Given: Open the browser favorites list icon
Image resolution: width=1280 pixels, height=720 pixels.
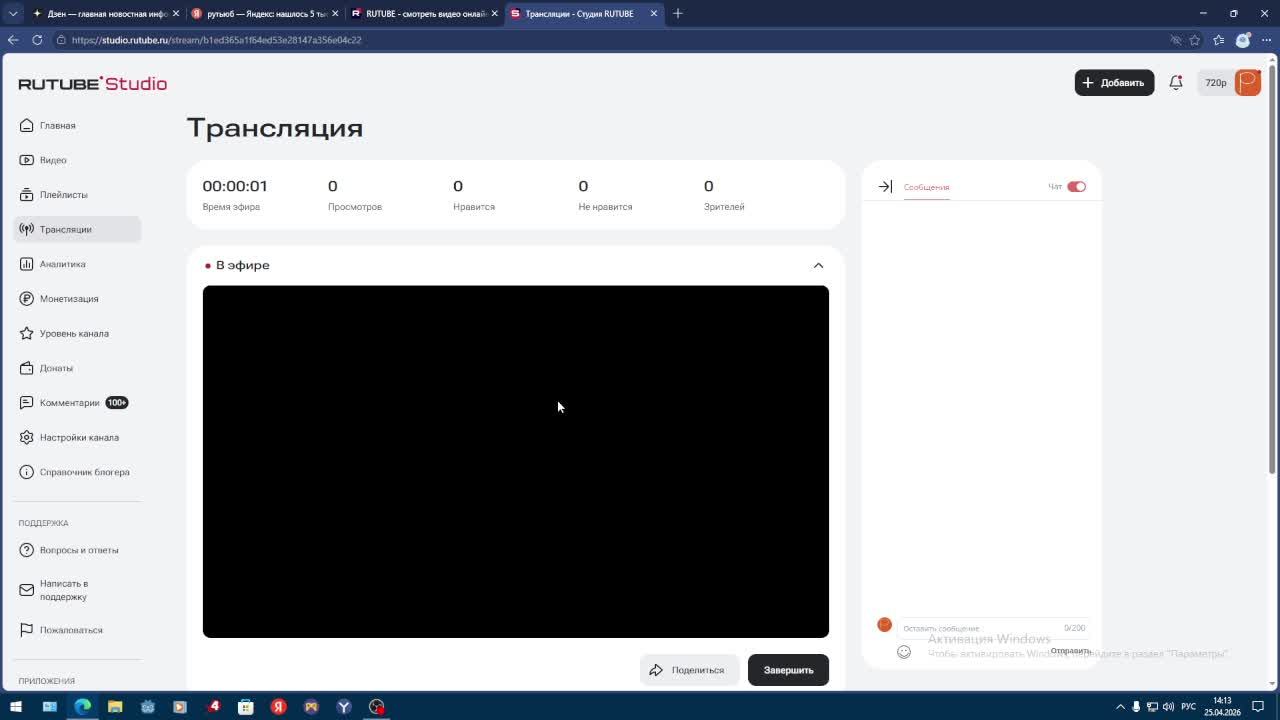Looking at the screenshot, I should tap(1219, 40).
